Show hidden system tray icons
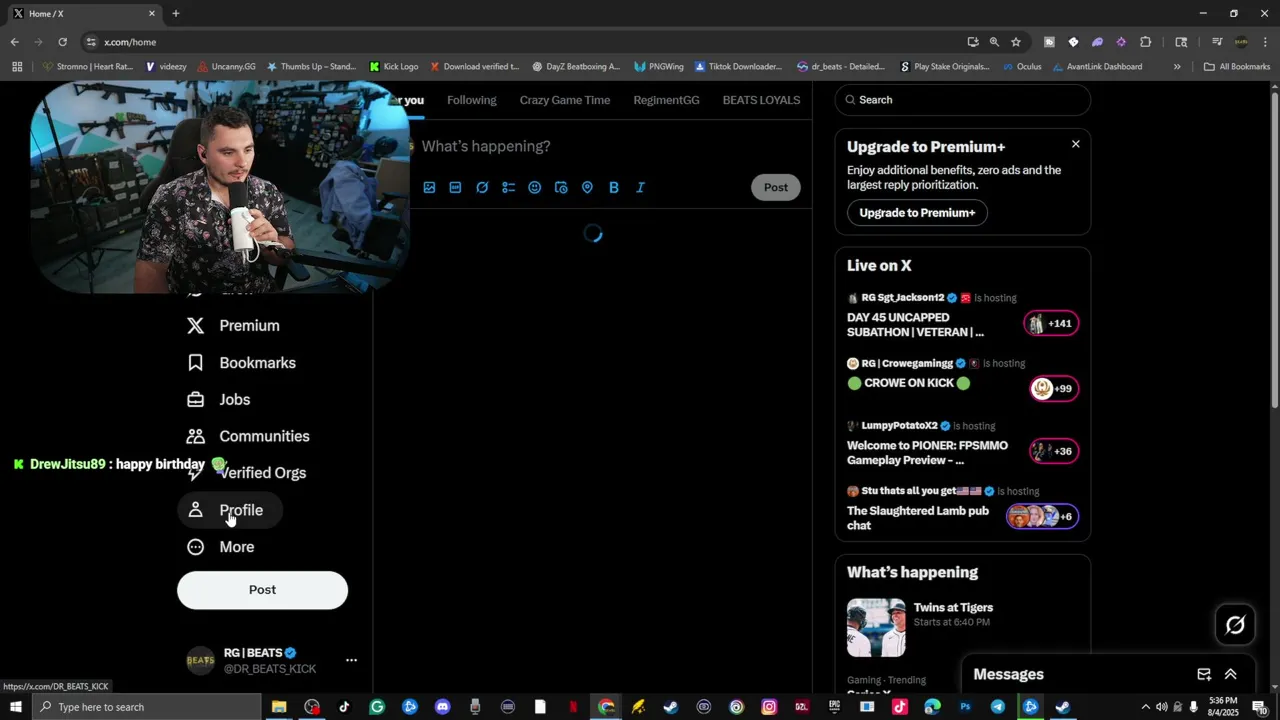 pyautogui.click(x=1146, y=707)
